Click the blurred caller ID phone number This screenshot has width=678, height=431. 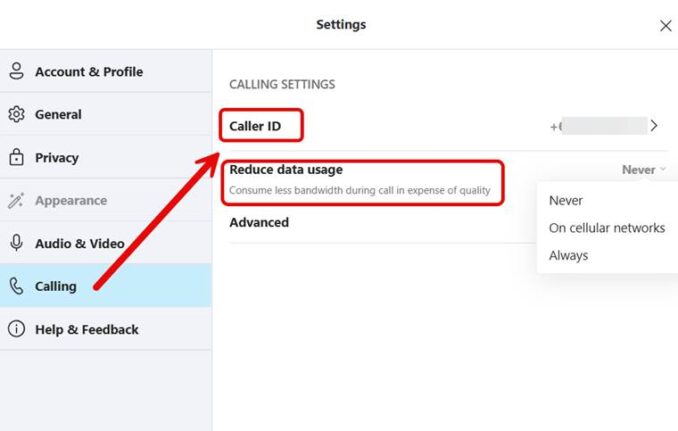[600, 126]
